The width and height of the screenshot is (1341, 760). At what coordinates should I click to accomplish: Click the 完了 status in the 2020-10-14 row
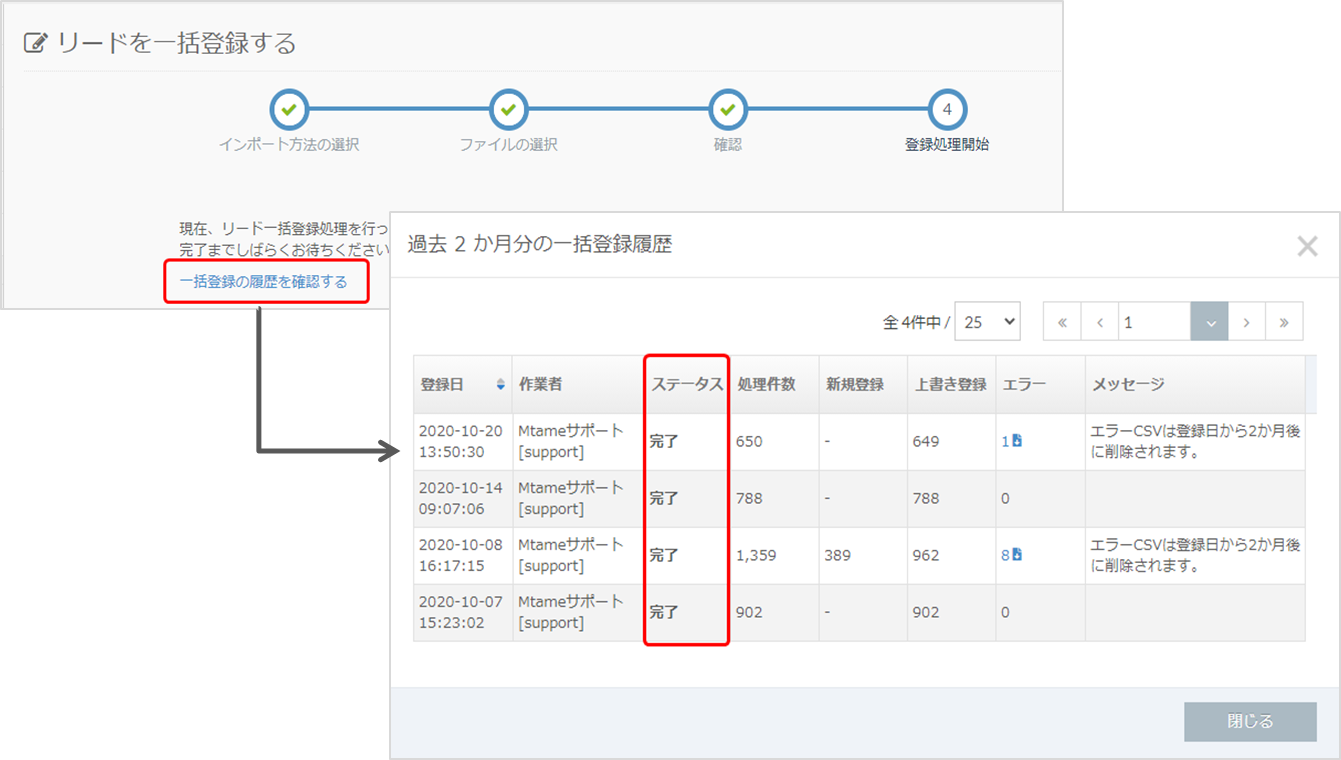[x=664, y=498]
